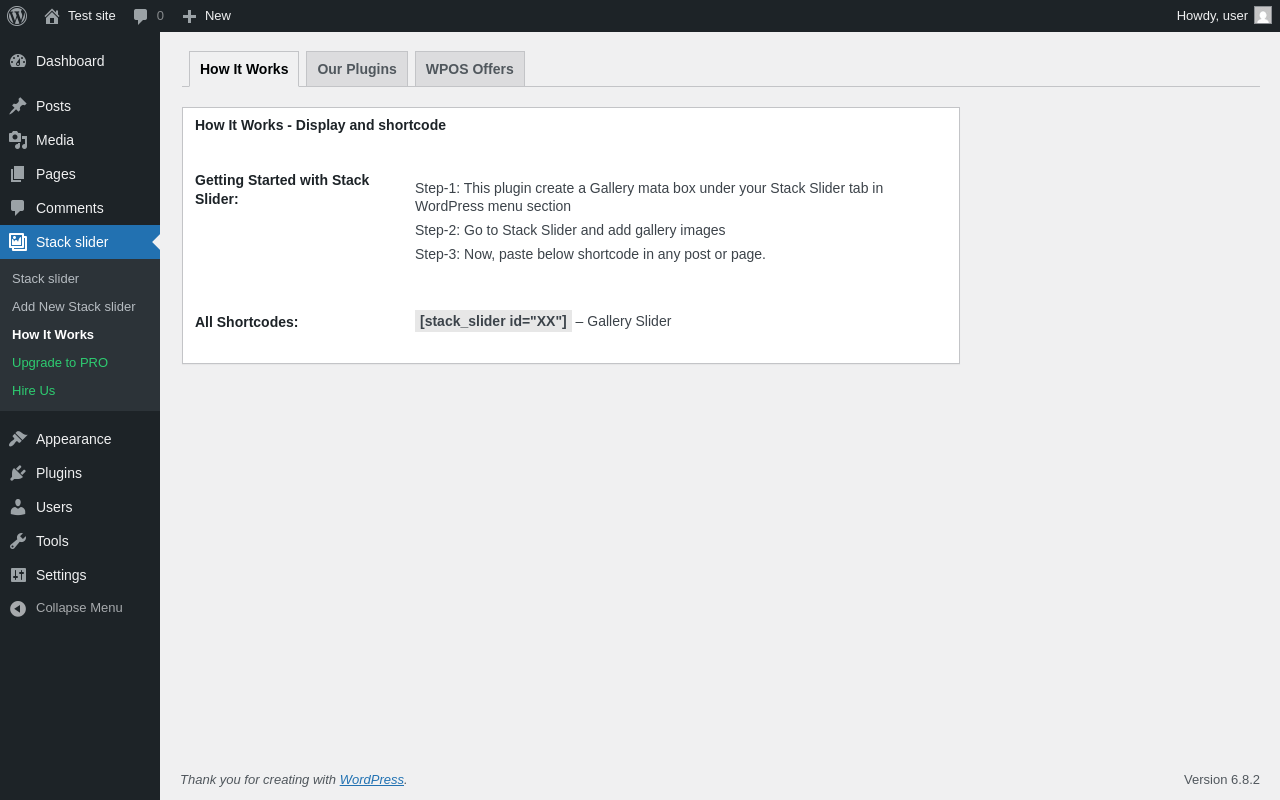Screen dimensions: 1280x800
Task: Click the Collapse Menu arrow icon
Action: (x=18, y=608)
